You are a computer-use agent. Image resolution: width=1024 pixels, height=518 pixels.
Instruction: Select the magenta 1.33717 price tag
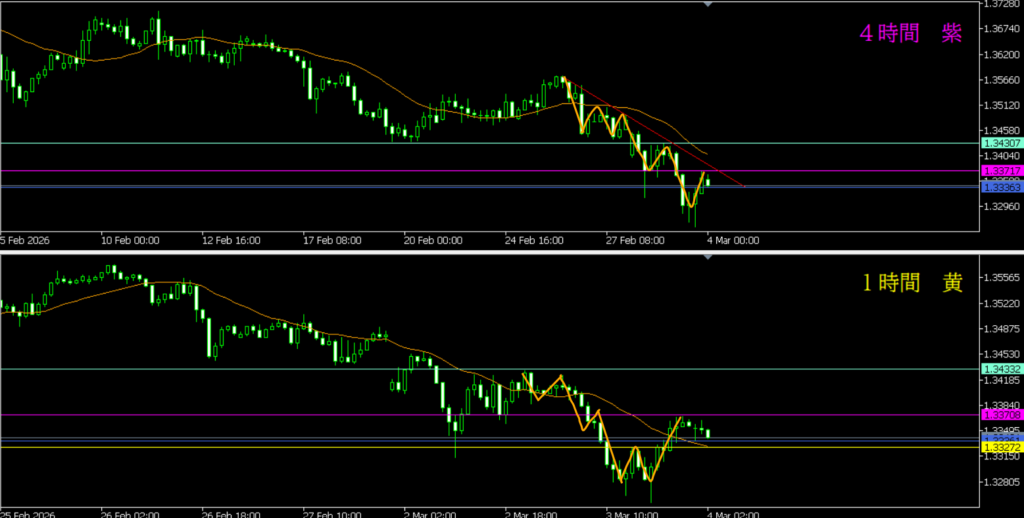[1001, 172]
